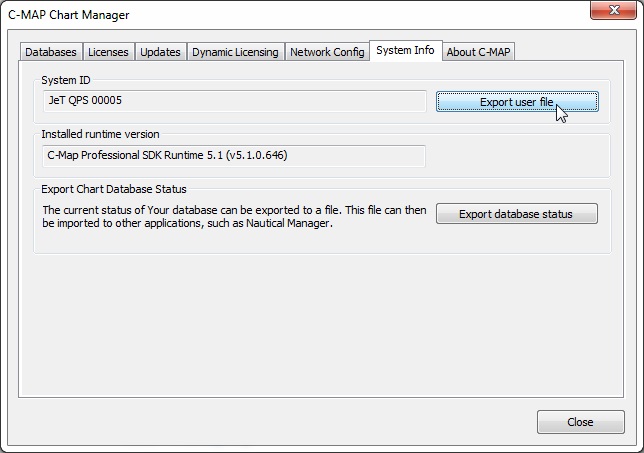Click the Installed runtime version label

(100, 134)
